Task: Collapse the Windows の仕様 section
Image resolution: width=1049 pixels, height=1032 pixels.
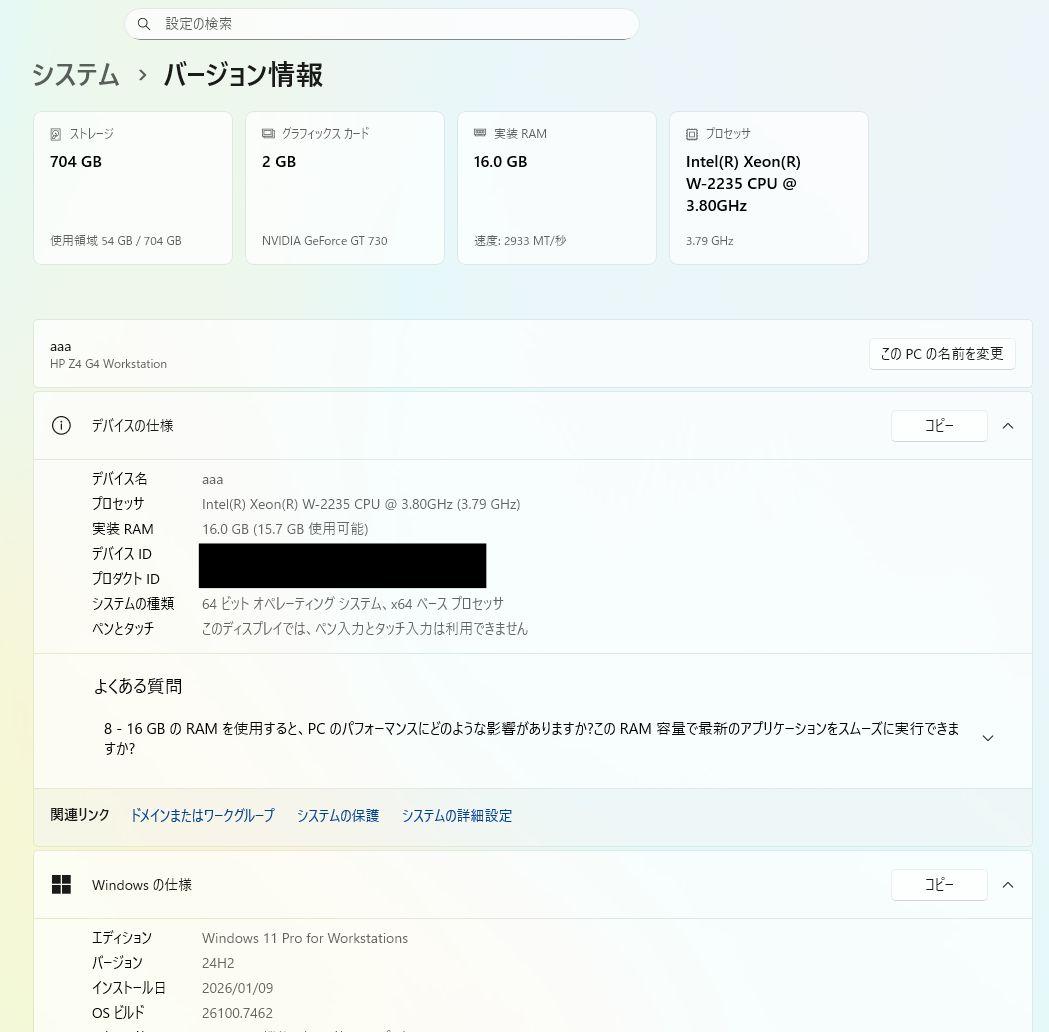Action: (x=1008, y=884)
